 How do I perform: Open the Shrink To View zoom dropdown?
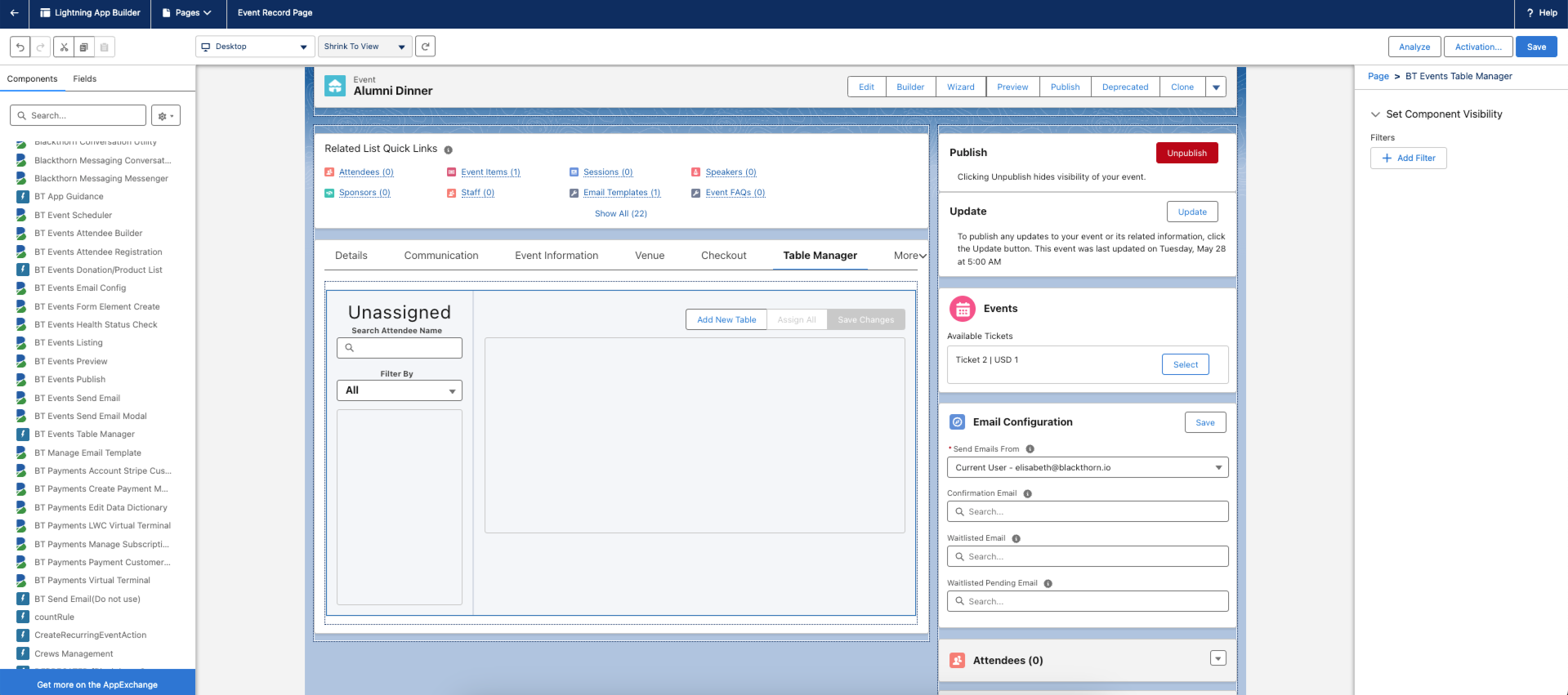(x=364, y=47)
